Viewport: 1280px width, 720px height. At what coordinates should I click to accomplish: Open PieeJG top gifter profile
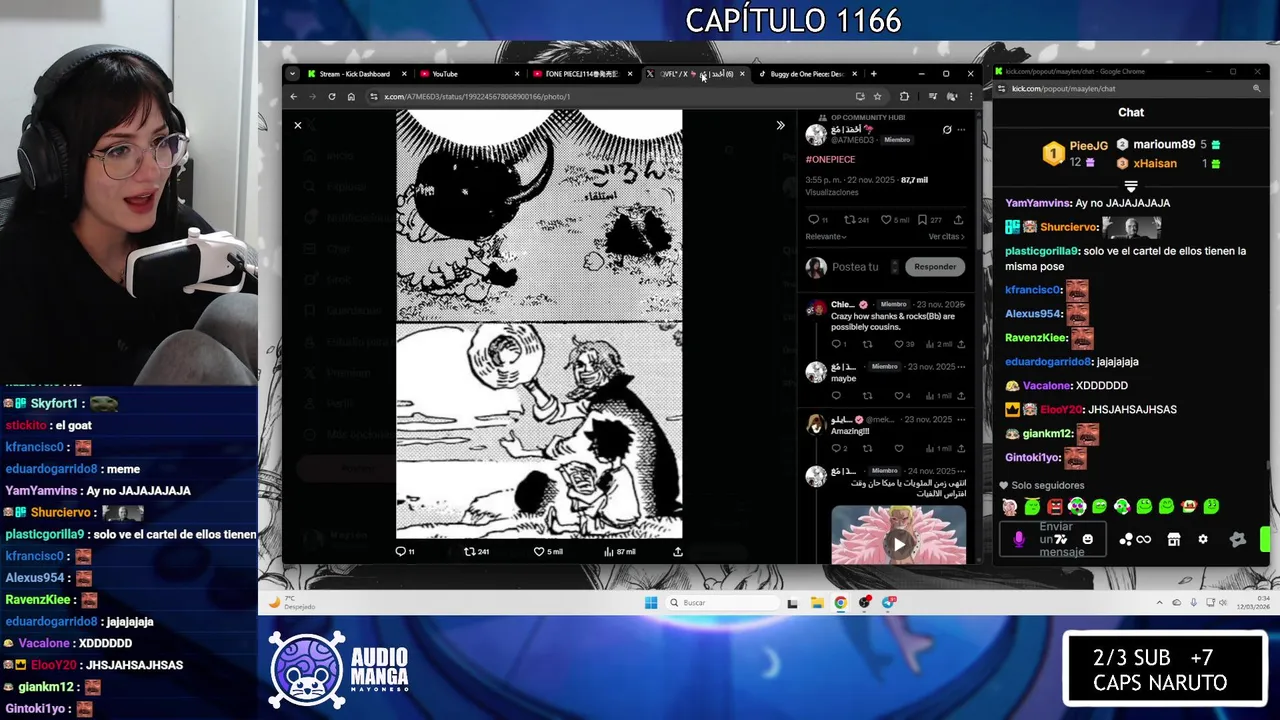pos(1074,152)
